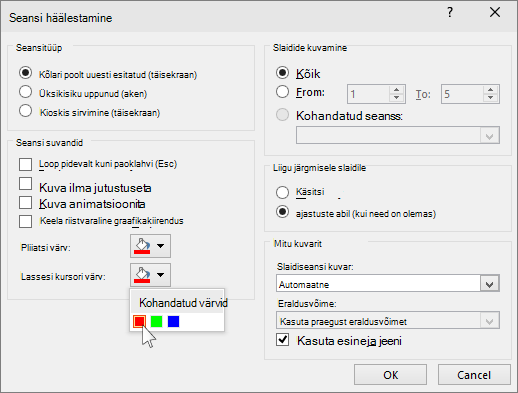
Task: Open the Lassesi kursori värv color picker
Action: (x=150, y=275)
